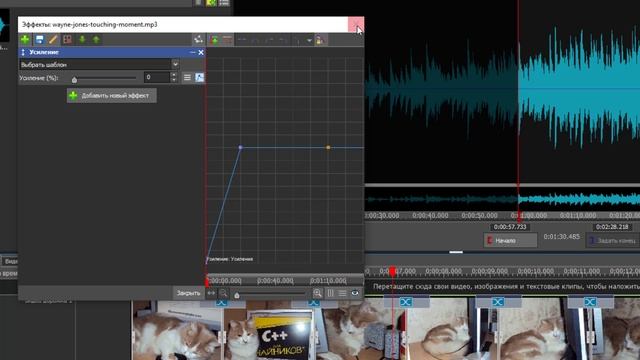Select the purple envelope keyframe point
Image resolution: width=640 pixels, height=360 pixels.
click(240, 147)
